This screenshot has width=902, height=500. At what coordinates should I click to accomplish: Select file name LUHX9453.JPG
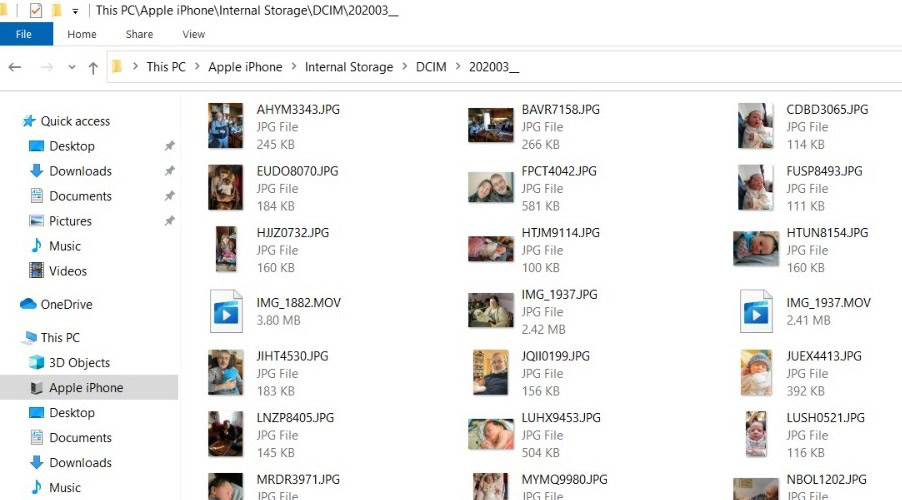pyautogui.click(x=561, y=417)
